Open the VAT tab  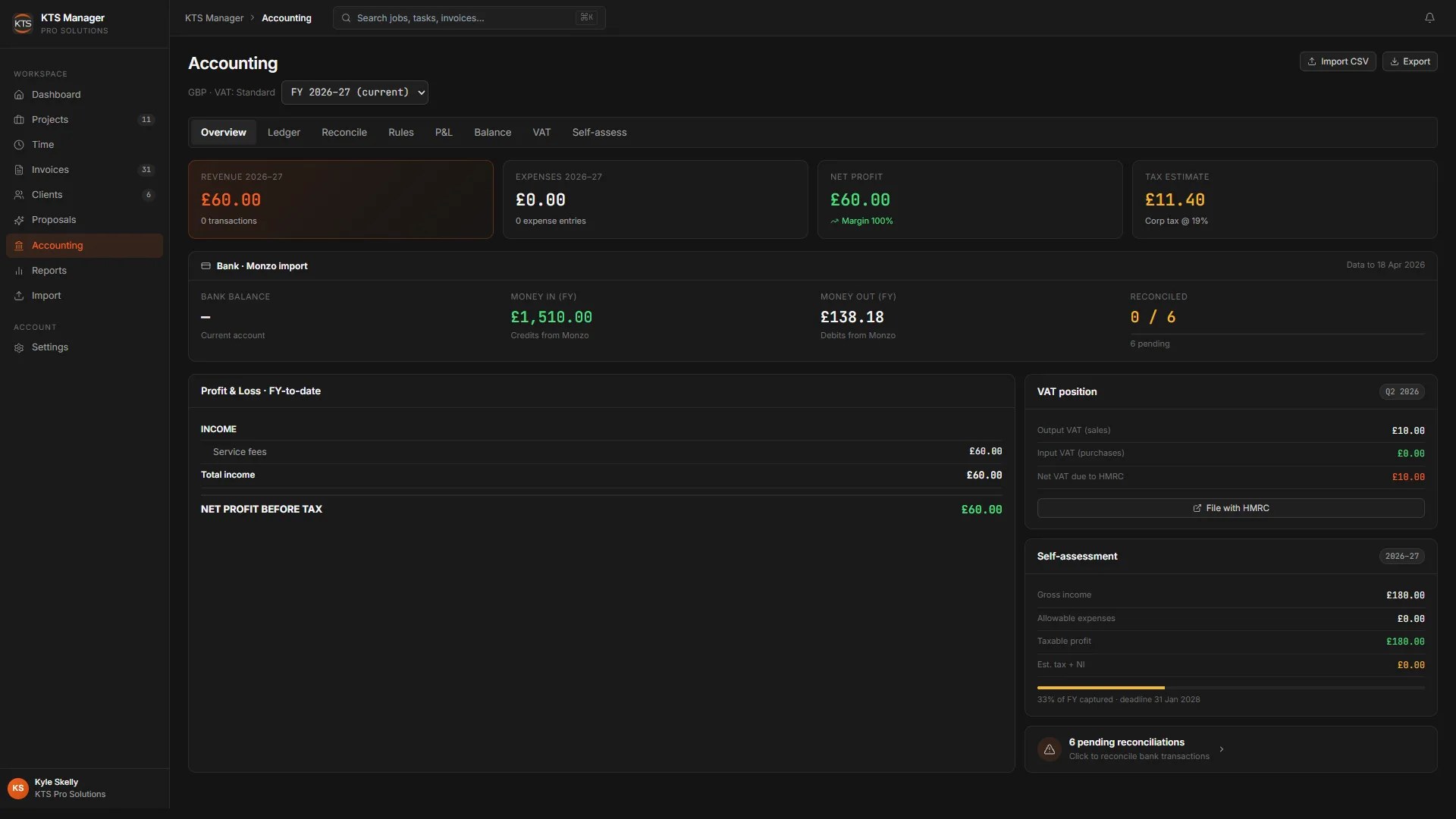[541, 133]
